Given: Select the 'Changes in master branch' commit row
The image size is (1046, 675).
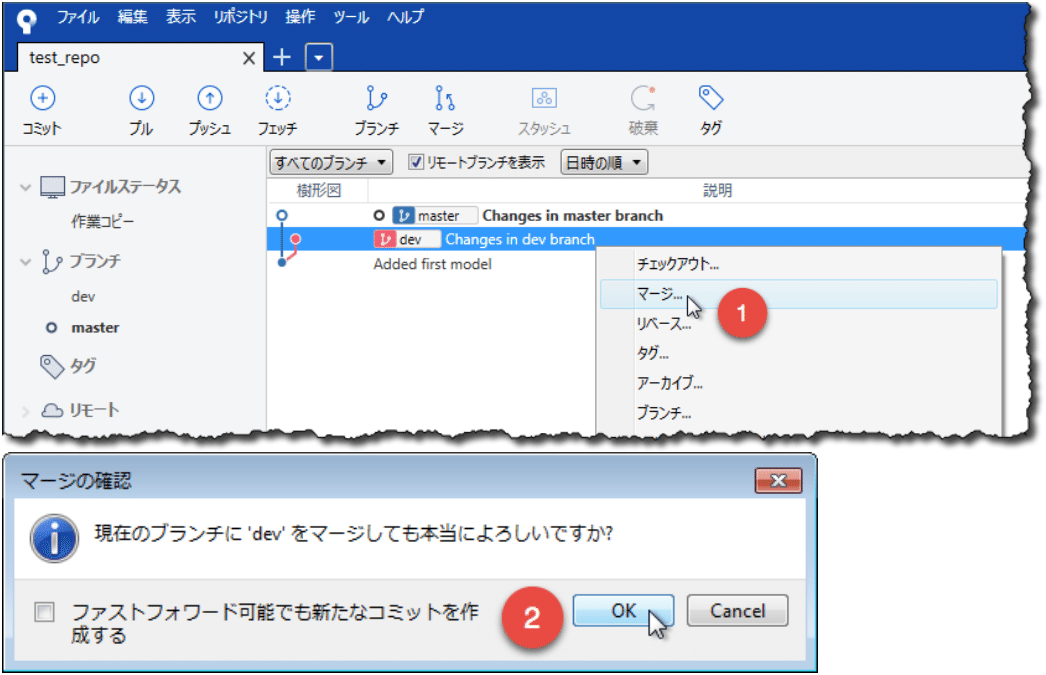Looking at the screenshot, I should coord(647,215).
